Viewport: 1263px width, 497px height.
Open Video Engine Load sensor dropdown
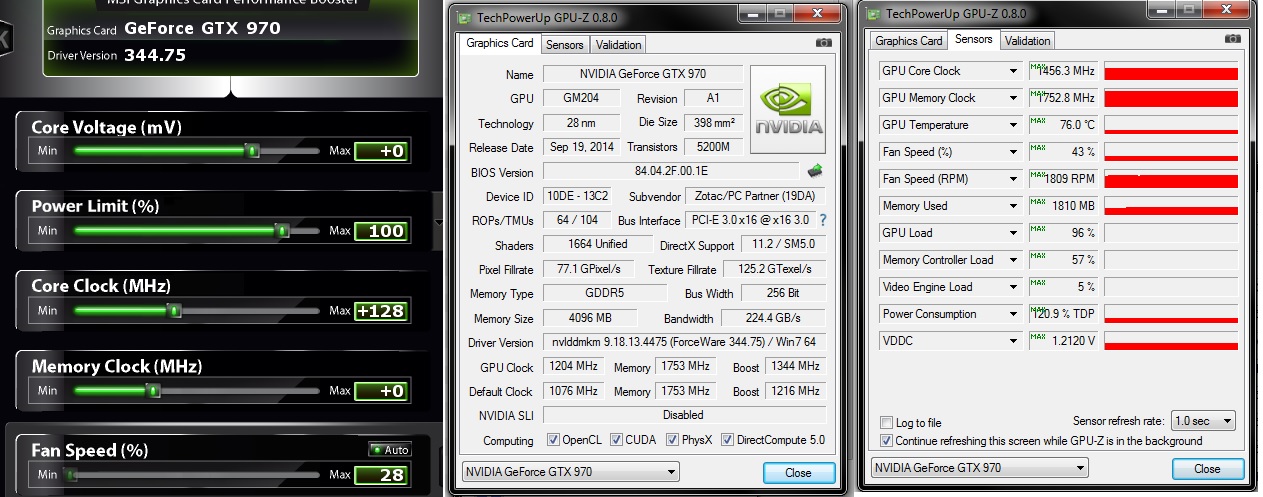[x=1013, y=287]
